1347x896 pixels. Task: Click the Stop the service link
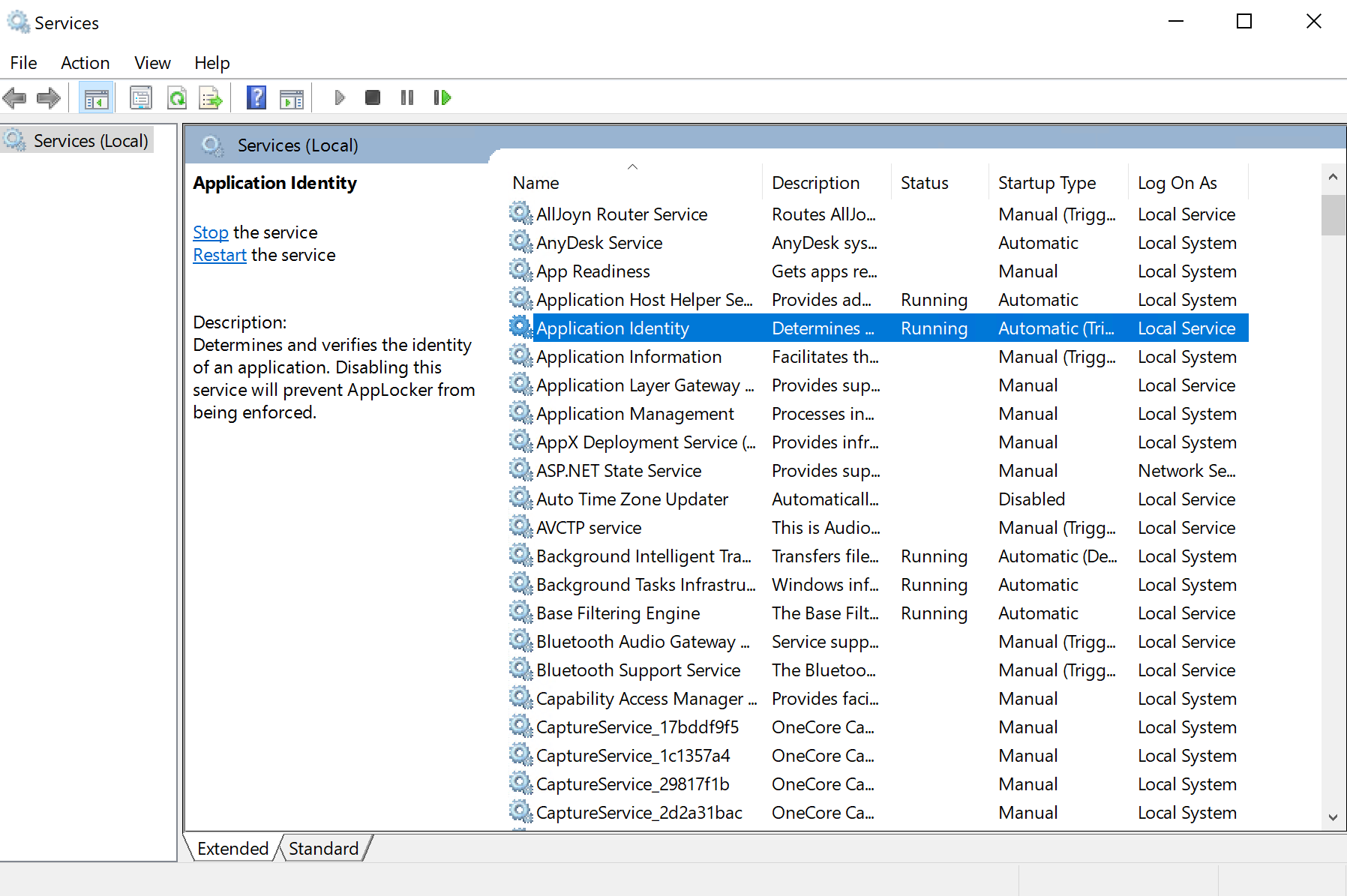pos(211,232)
